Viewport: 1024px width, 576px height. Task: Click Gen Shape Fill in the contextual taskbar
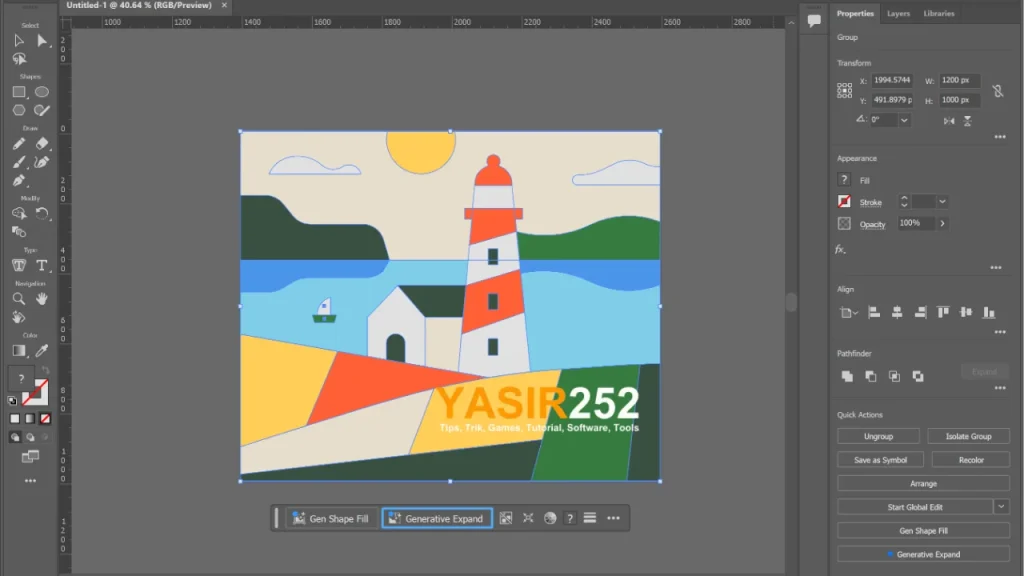332,519
